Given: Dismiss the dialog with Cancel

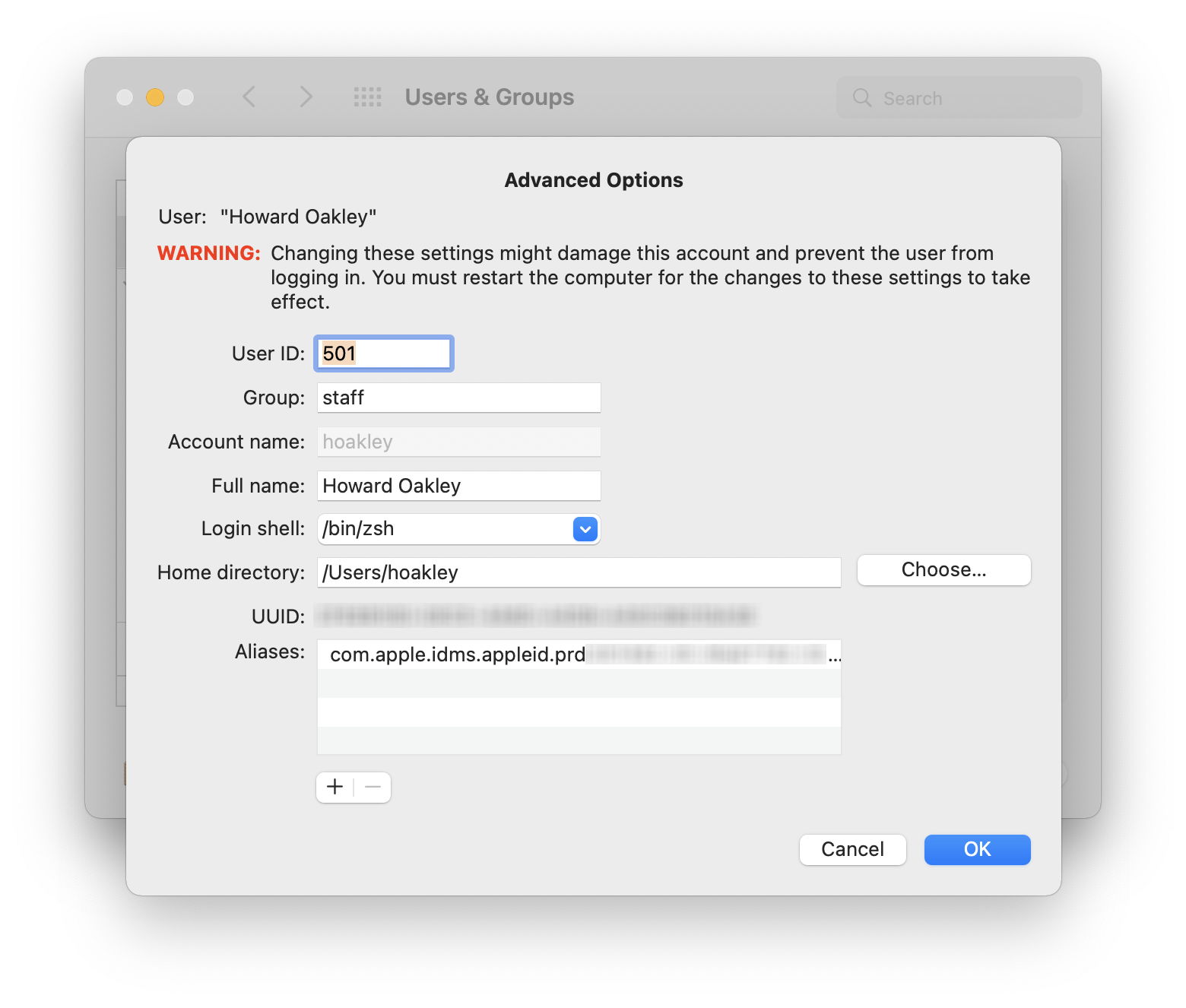Looking at the screenshot, I should click(852, 849).
